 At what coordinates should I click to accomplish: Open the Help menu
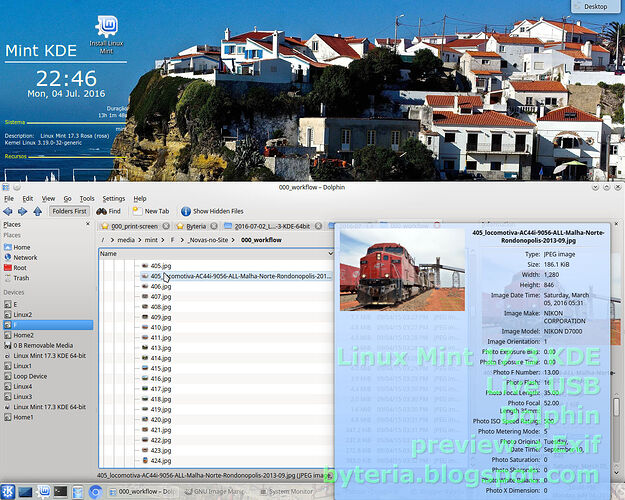pyautogui.click(x=140, y=199)
